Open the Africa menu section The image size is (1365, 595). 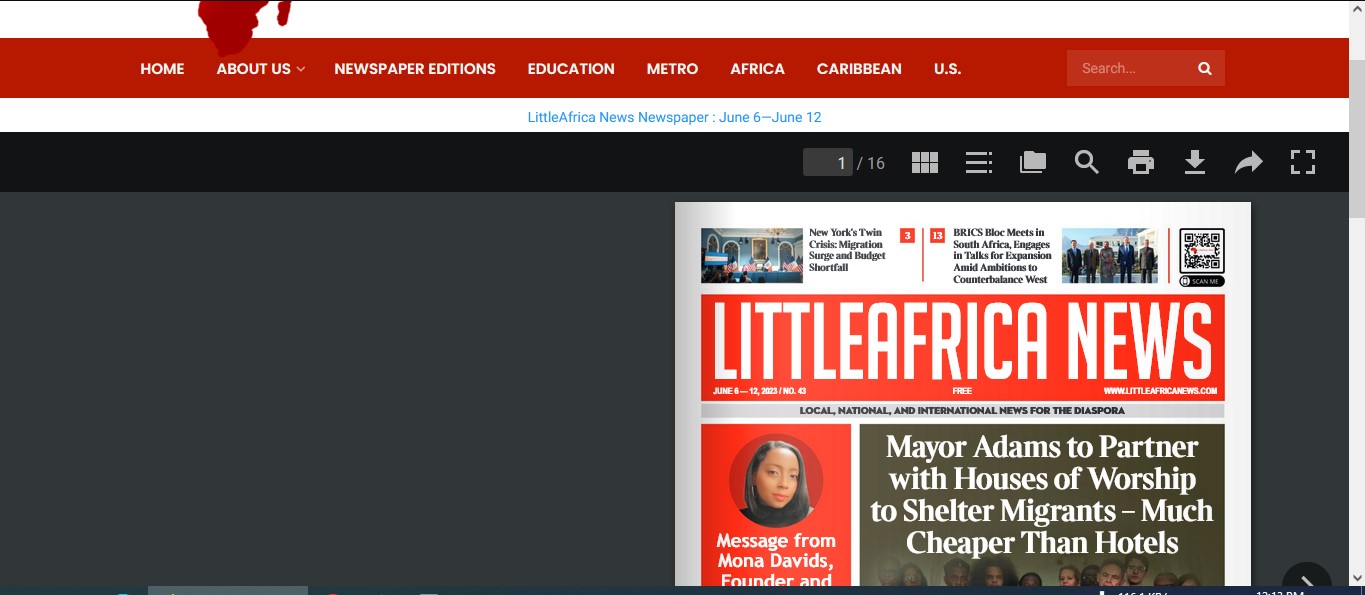coord(757,69)
